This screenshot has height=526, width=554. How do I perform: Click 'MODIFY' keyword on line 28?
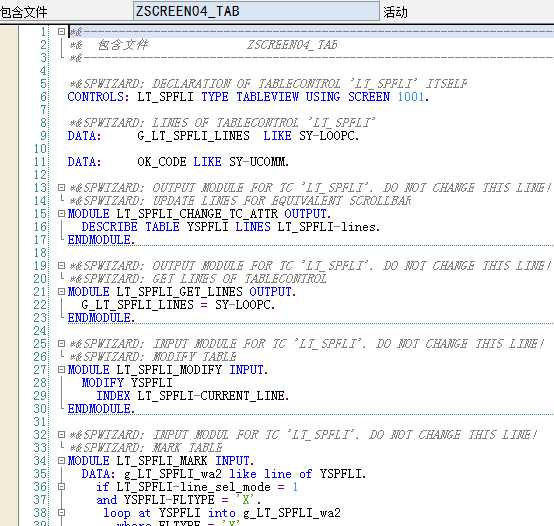102,383
